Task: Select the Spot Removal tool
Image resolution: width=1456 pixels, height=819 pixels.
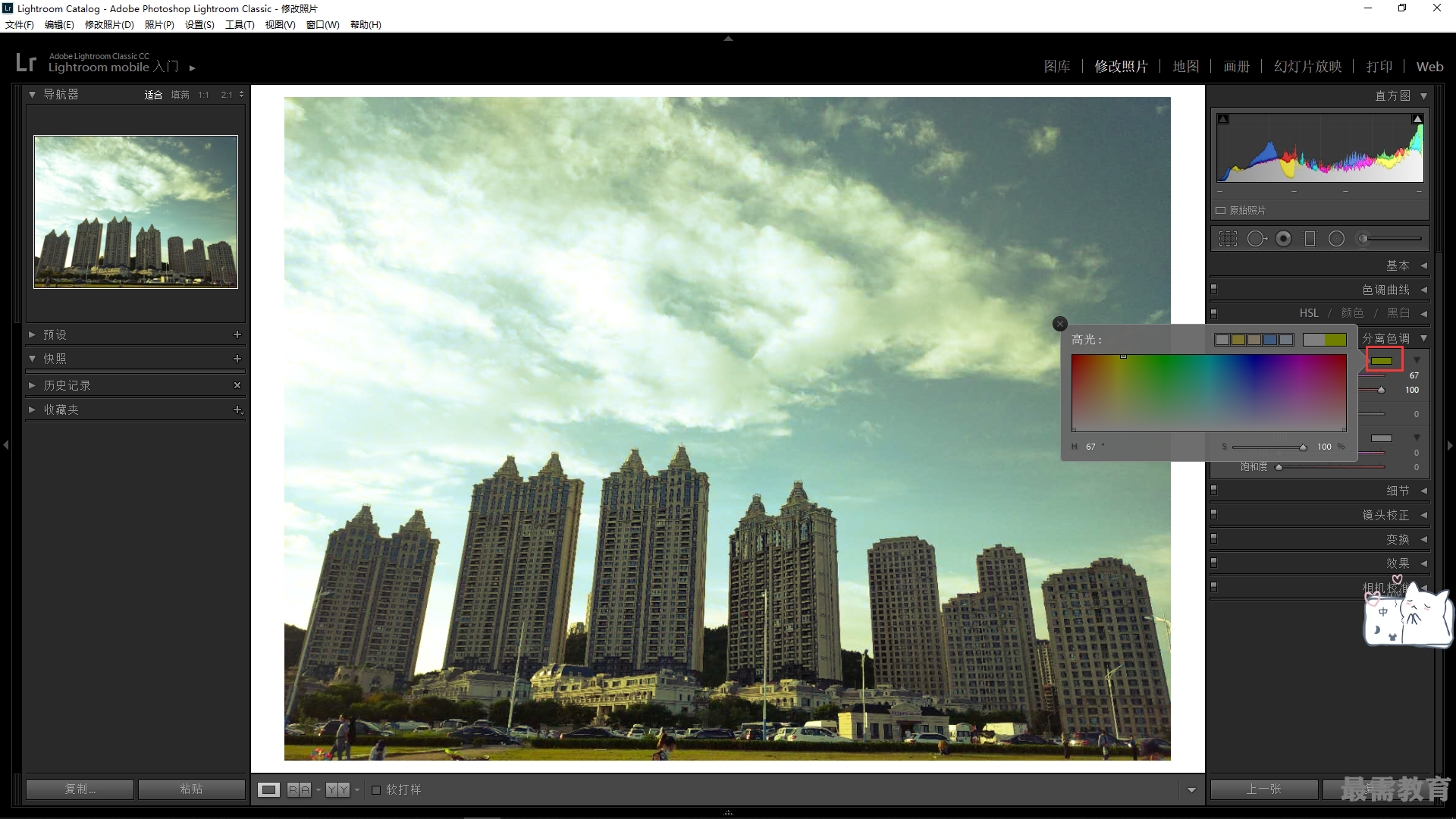Action: pyautogui.click(x=1257, y=239)
